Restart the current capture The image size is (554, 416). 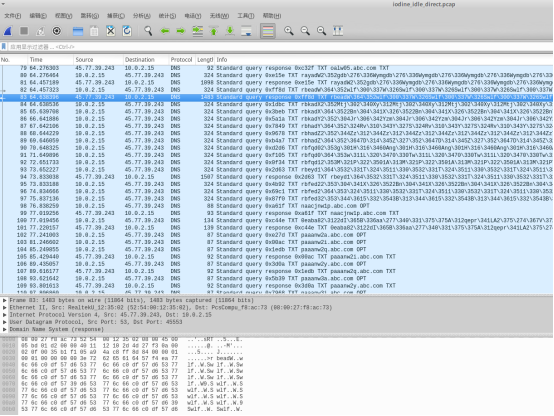click(x=40, y=31)
